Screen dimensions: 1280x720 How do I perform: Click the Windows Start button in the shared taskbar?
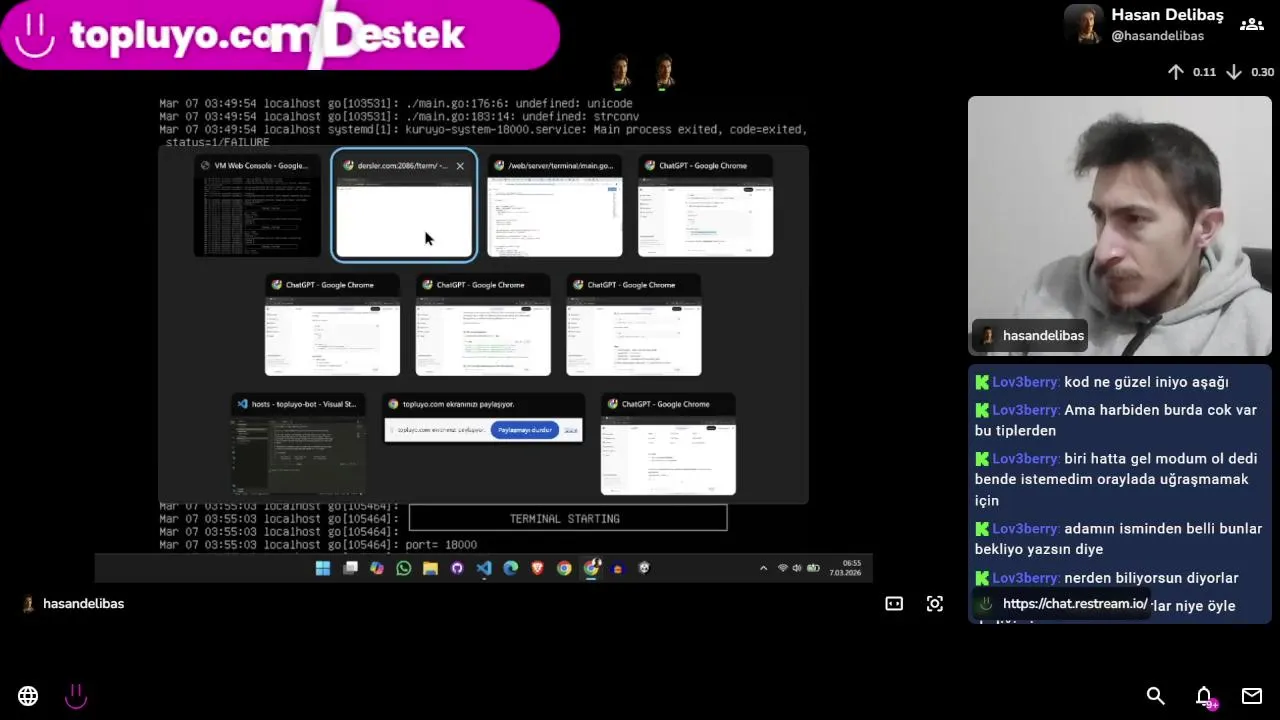323,568
